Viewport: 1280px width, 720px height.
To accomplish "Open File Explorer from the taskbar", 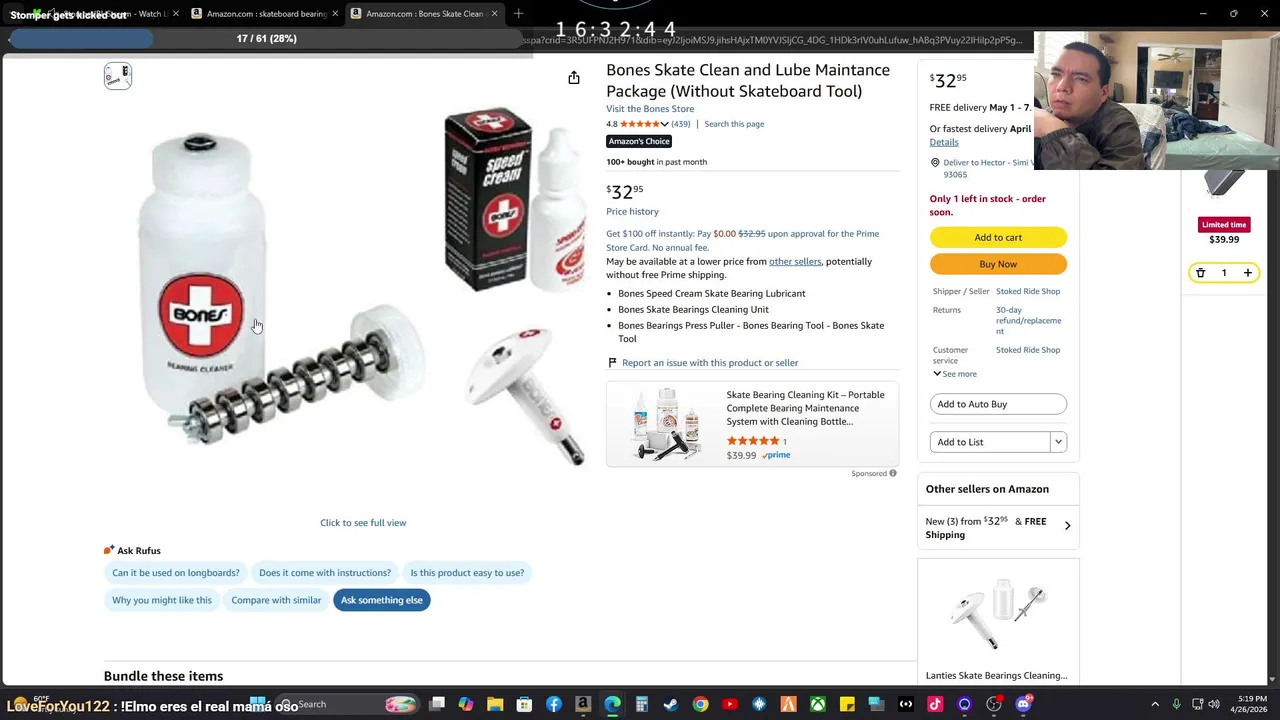I will pos(495,704).
